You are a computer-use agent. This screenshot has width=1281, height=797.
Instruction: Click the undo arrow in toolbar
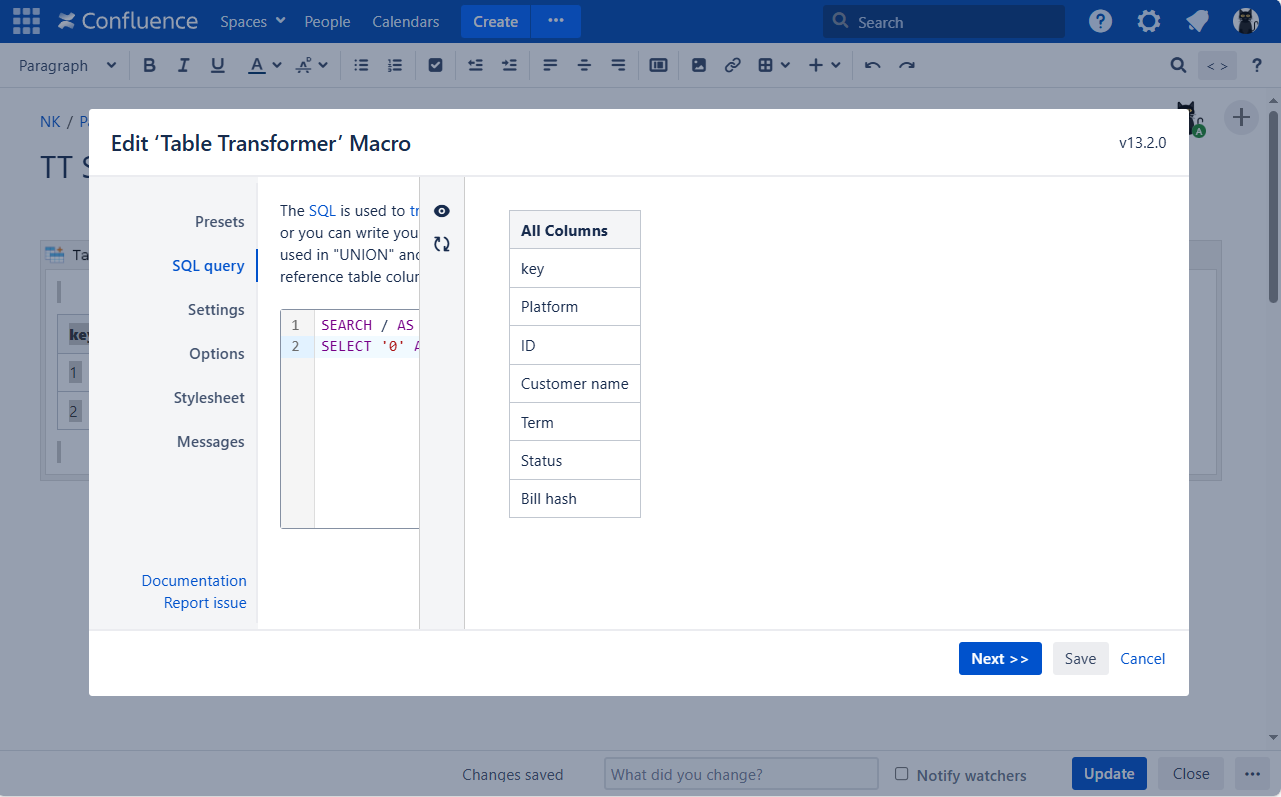(x=872, y=65)
